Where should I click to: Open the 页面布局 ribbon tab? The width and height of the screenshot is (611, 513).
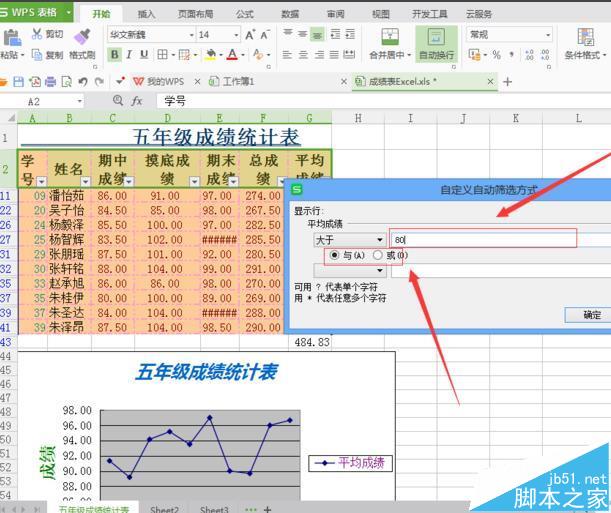(196, 14)
